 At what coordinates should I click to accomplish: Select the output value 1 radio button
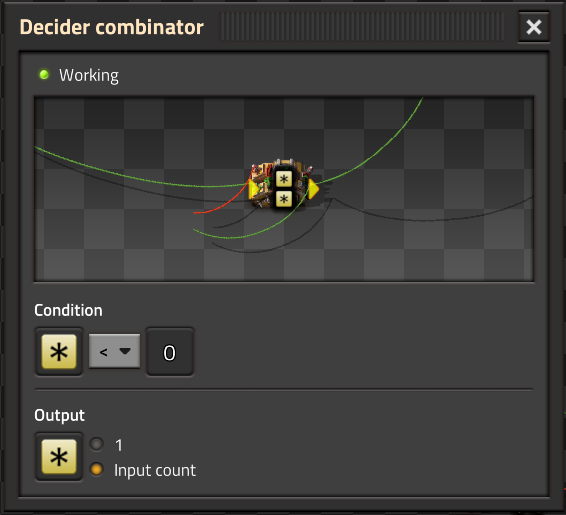(x=96, y=445)
